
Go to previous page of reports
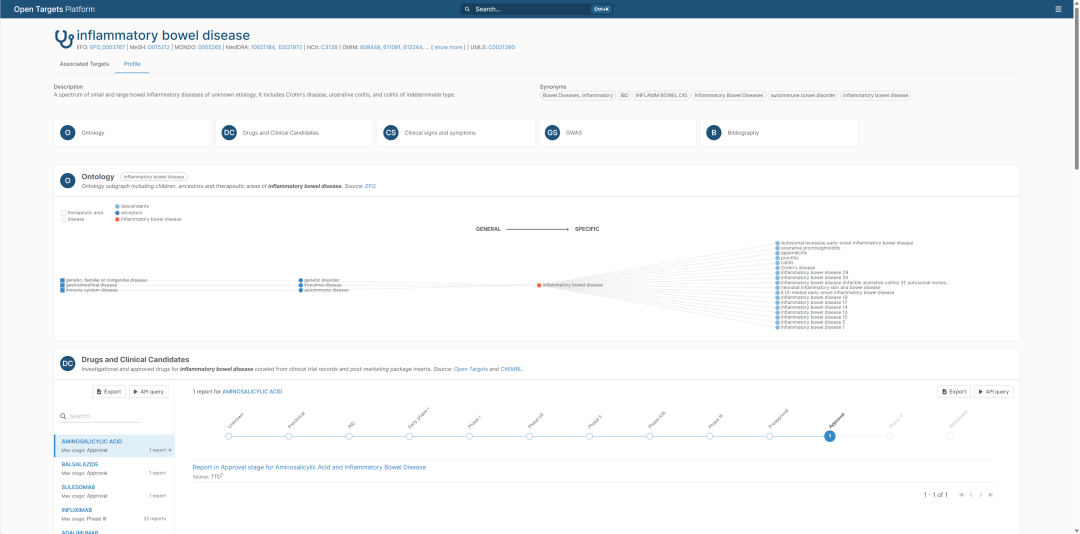(971, 495)
